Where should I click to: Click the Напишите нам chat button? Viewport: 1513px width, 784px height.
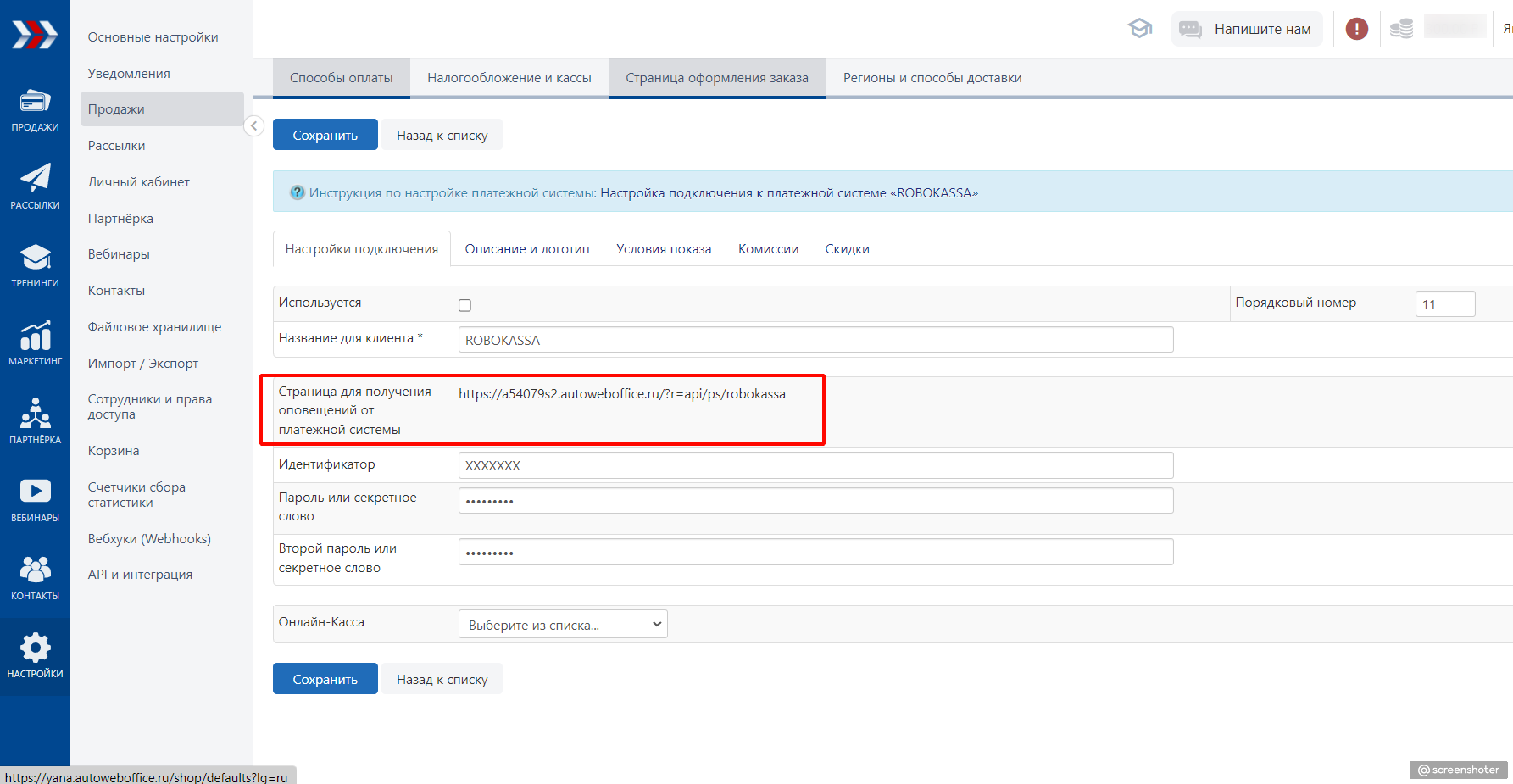pyautogui.click(x=1247, y=29)
